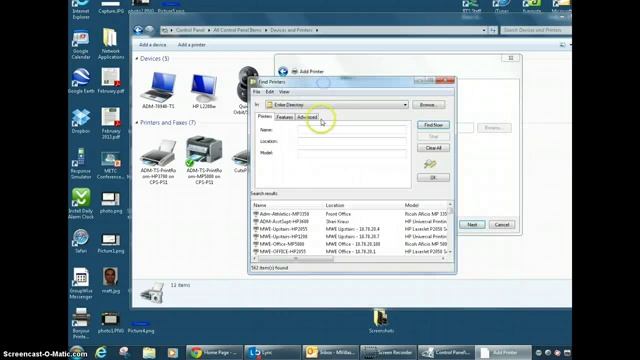Switch to the Features tab
Image resolution: width=640 pixels, height=360 pixels.
tap(284, 117)
